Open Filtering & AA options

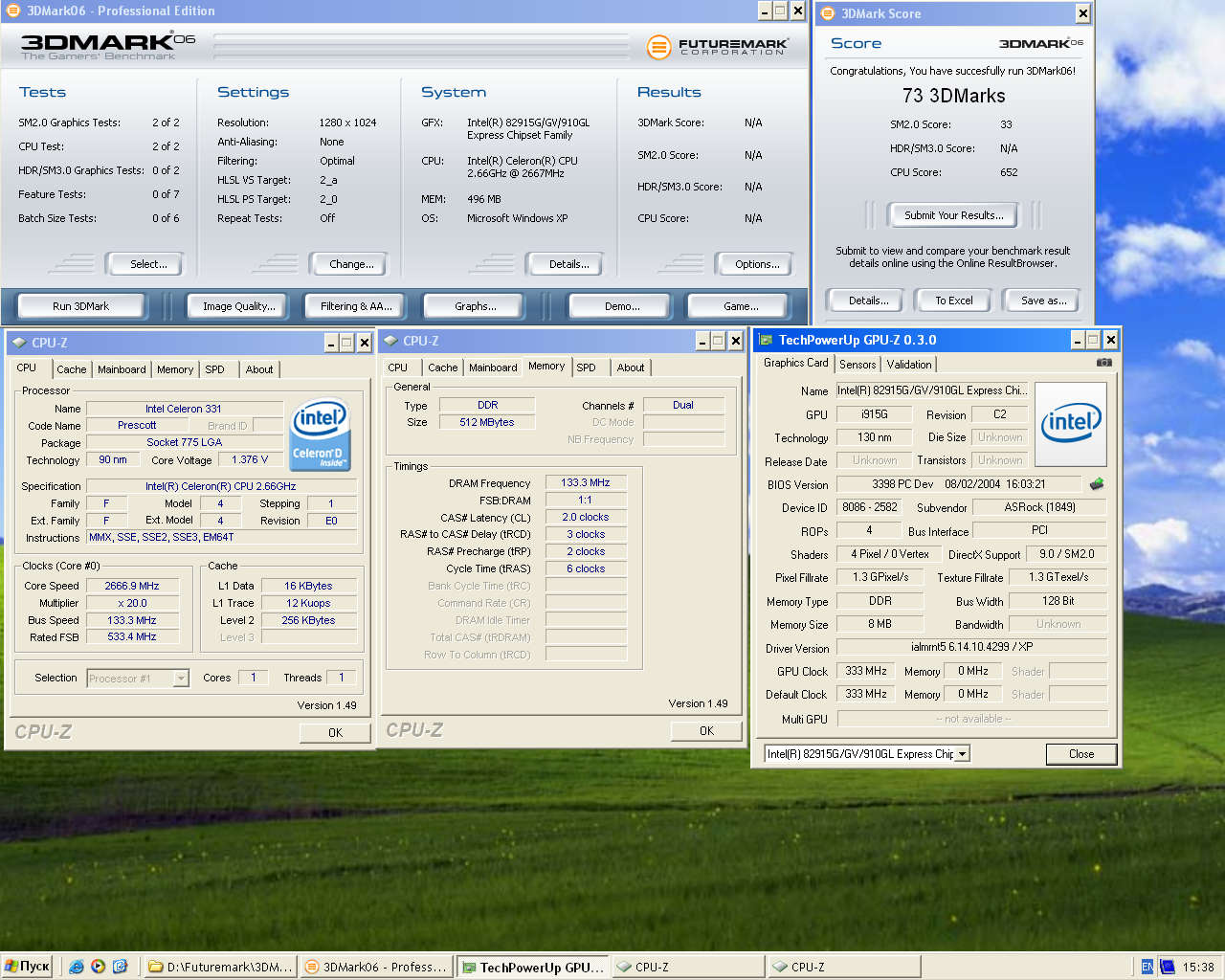coord(357,306)
